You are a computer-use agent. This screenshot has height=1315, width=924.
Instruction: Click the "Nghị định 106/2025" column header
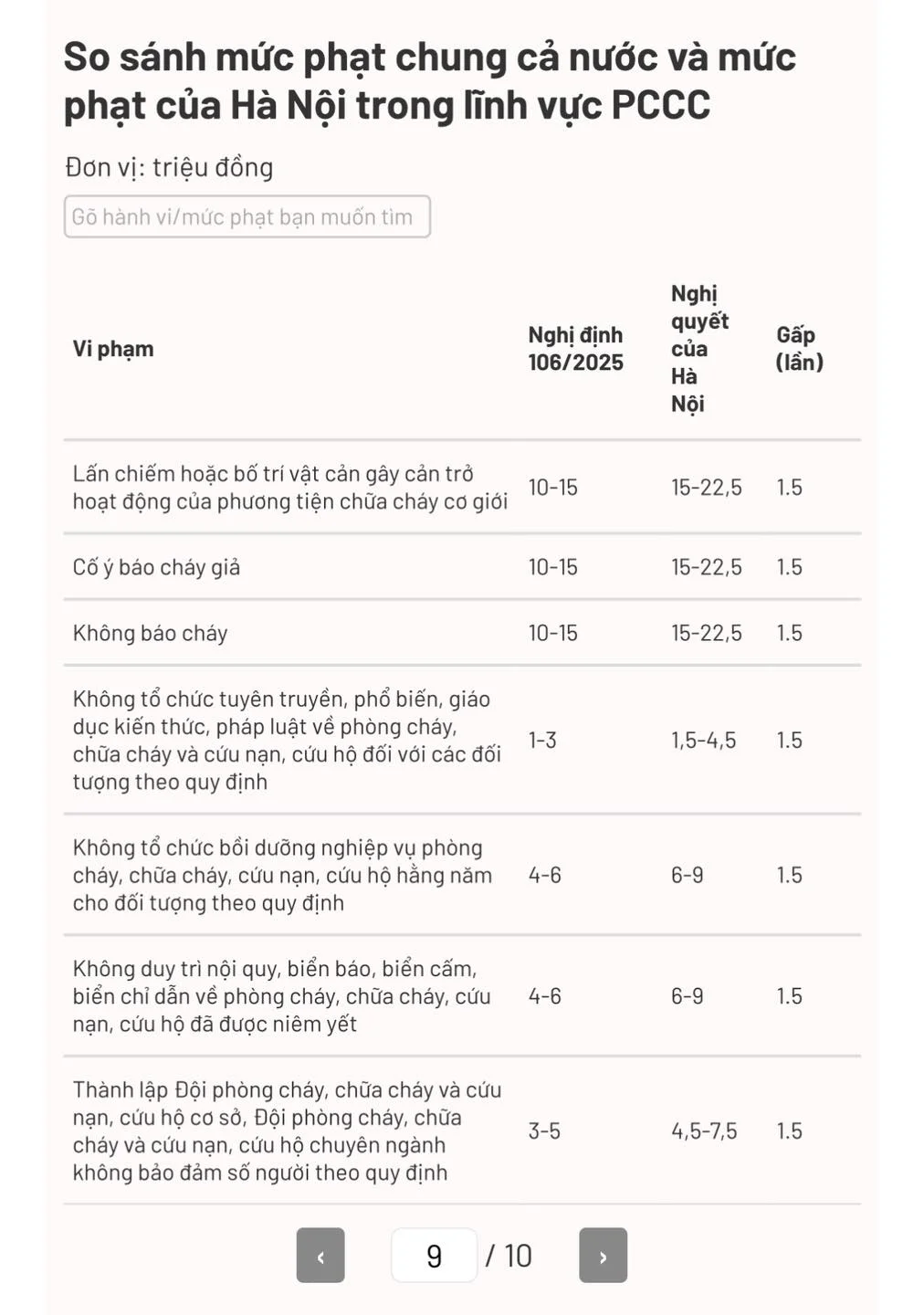(575, 349)
